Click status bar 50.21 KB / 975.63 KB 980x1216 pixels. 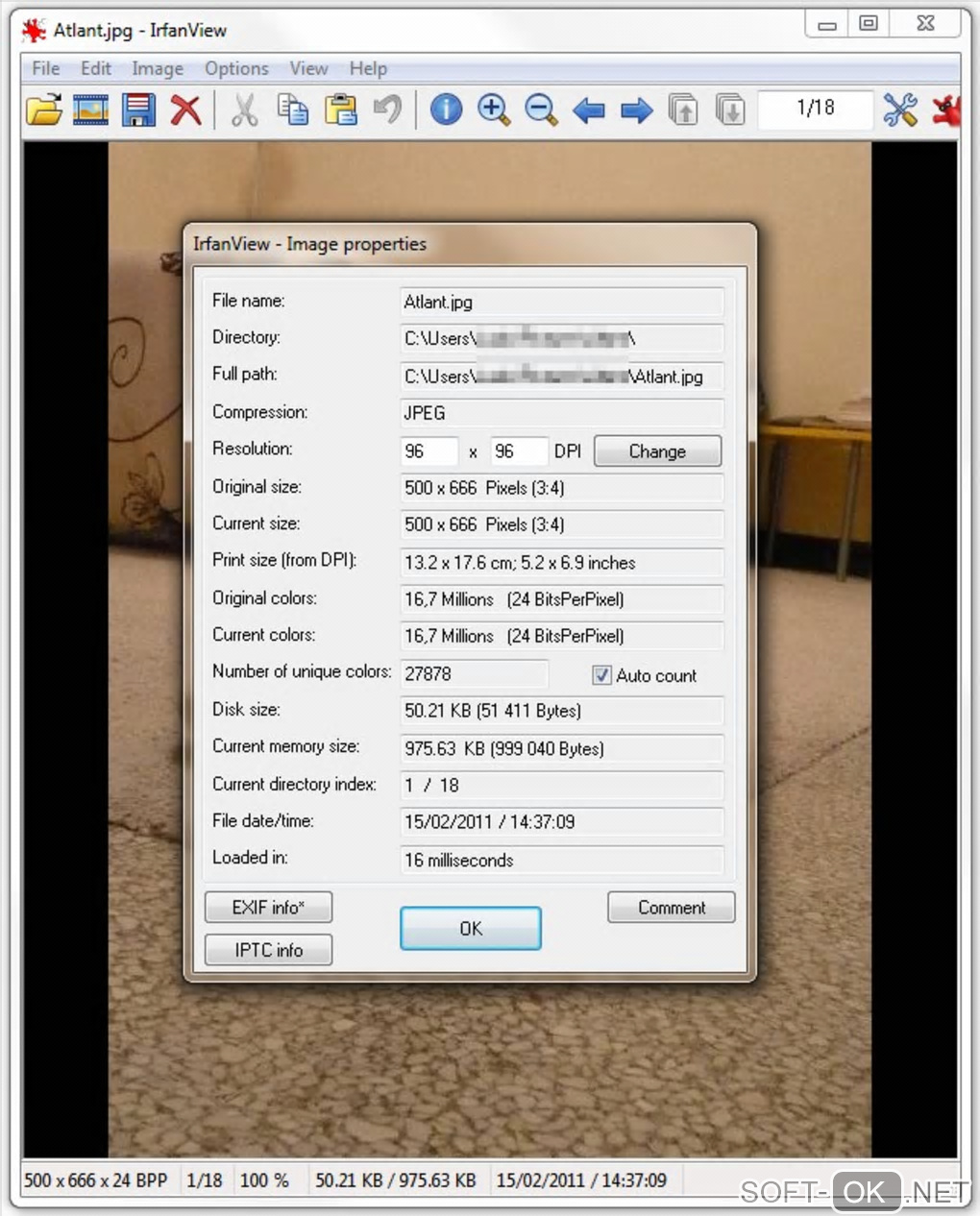(396, 1180)
